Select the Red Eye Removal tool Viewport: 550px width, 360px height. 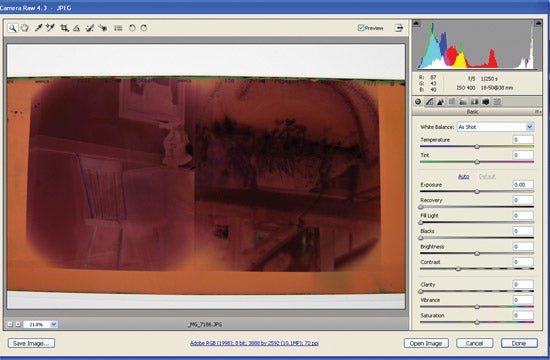coord(103,28)
